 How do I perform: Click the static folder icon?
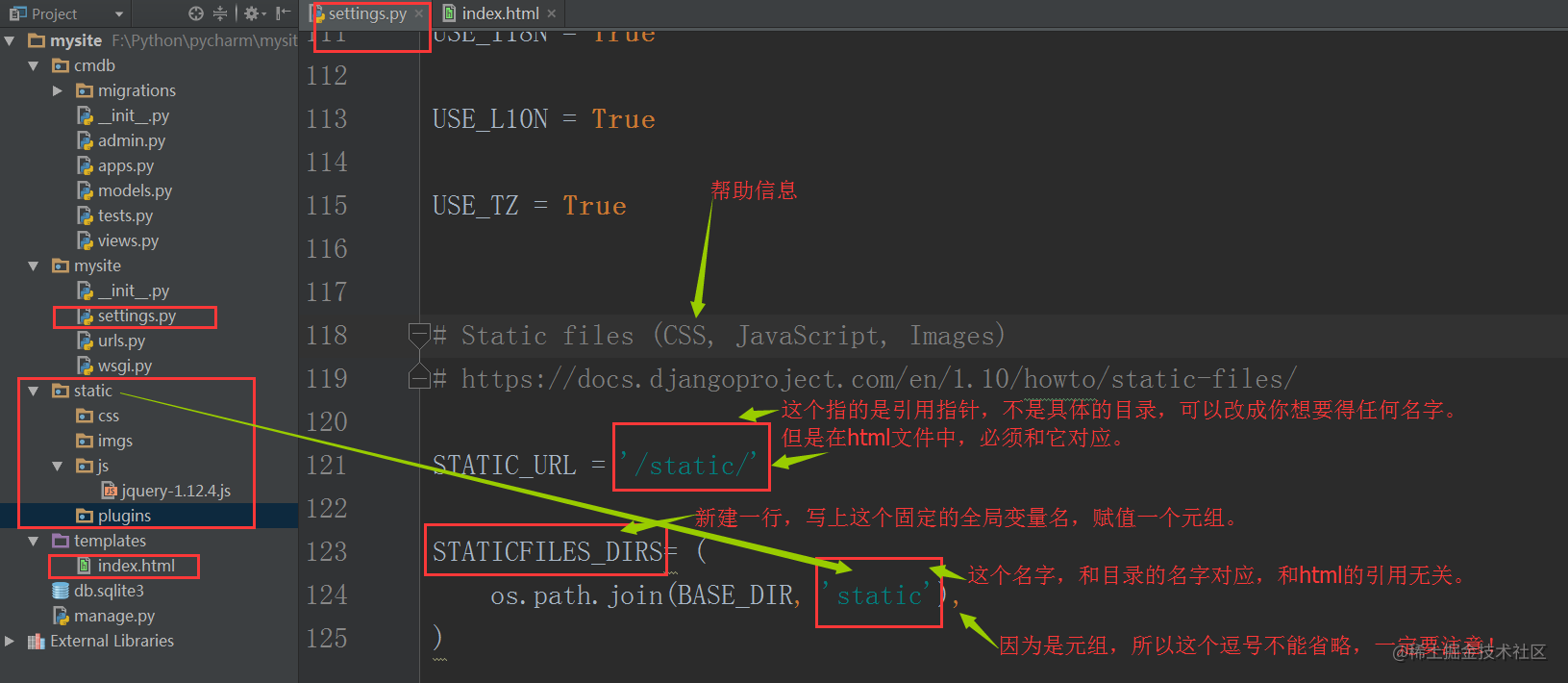click(61, 391)
